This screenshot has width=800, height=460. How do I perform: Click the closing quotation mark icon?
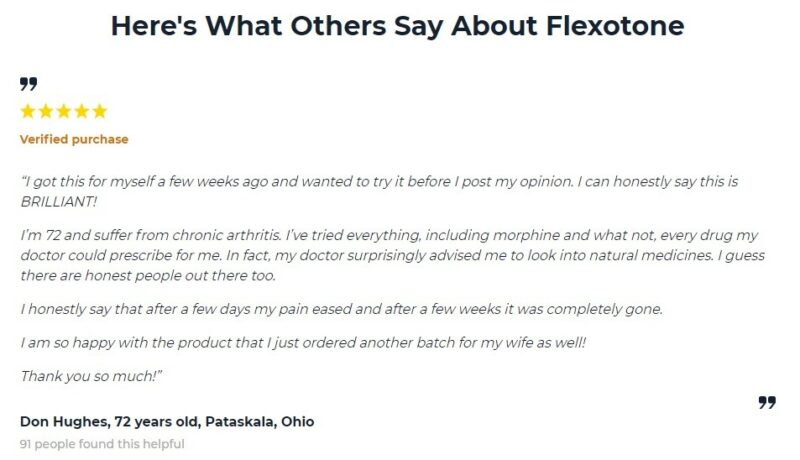tap(767, 402)
